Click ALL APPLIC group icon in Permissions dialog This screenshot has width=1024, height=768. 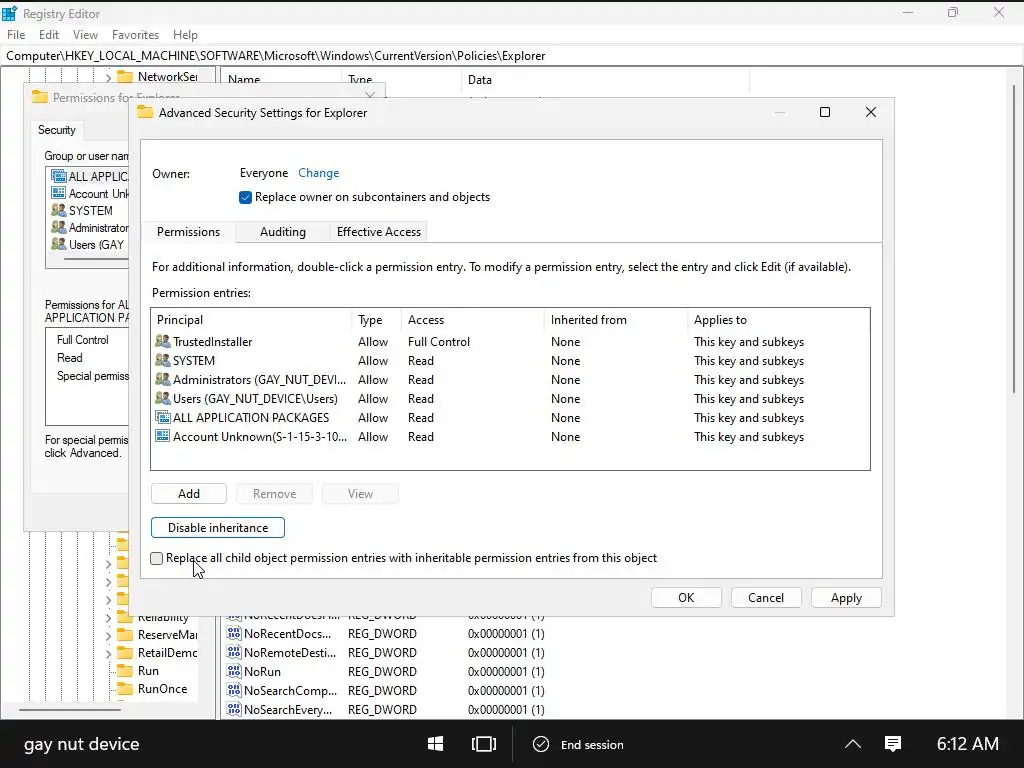pos(59,176)
